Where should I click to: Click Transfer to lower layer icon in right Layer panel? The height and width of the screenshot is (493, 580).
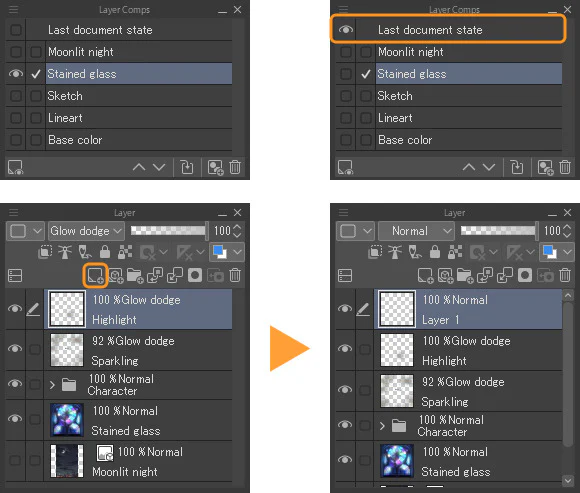click(x=485, y=276)
